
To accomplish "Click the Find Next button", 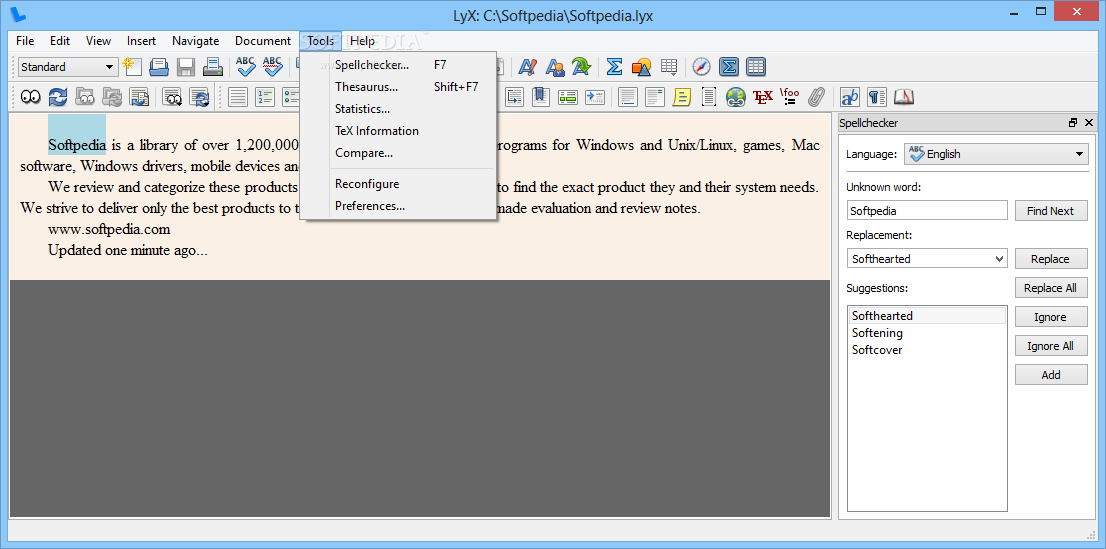I will (x=1051, y=210).
